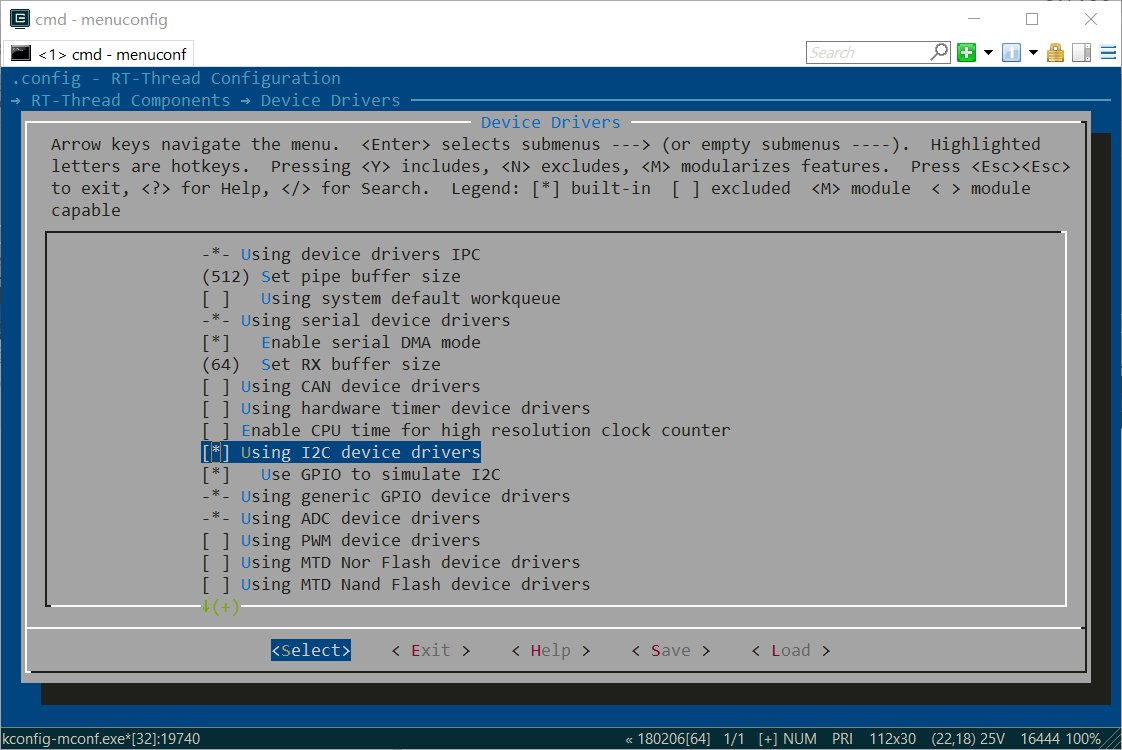The height and width of the screenshot is (750, 1122).
Task: Toggle 'Using PWM device drivers' checkbox
Action: [x=216, y=540]
